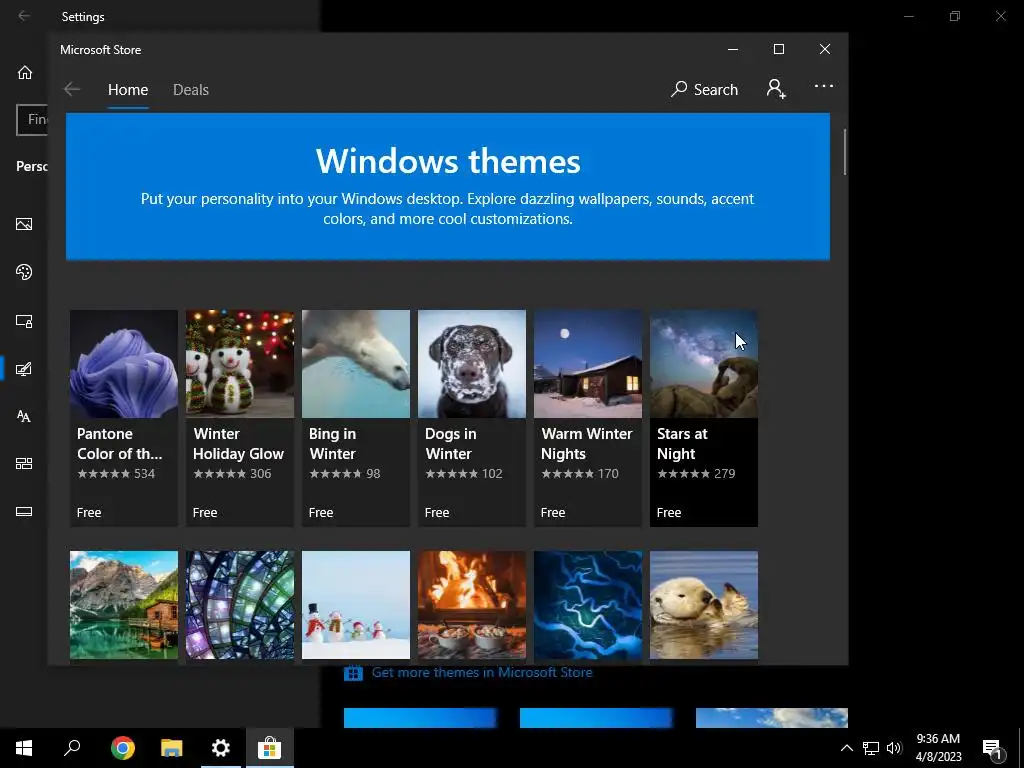Image resolution: width=1024 pixels, height=768 pixels.
Task: Open the Windows Start menu
Action: tap(24, 748)
